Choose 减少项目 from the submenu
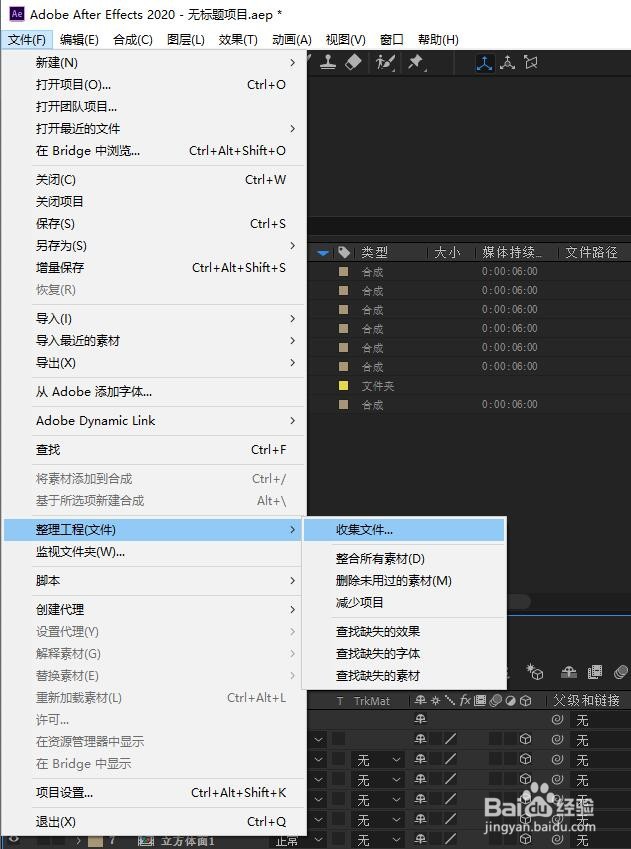 (404, 603)
